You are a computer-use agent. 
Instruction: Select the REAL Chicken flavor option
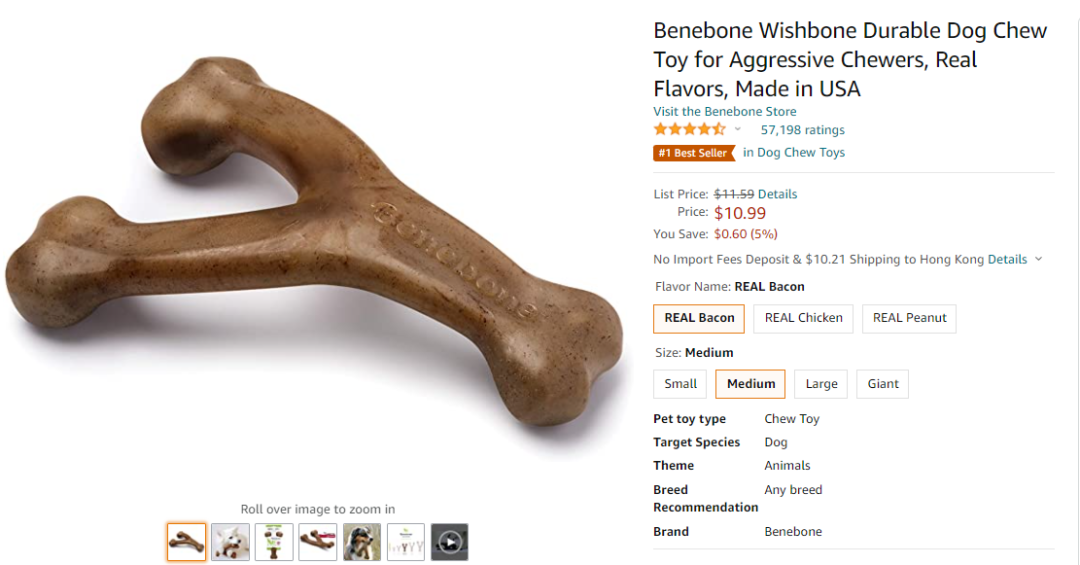click(803, 318)
